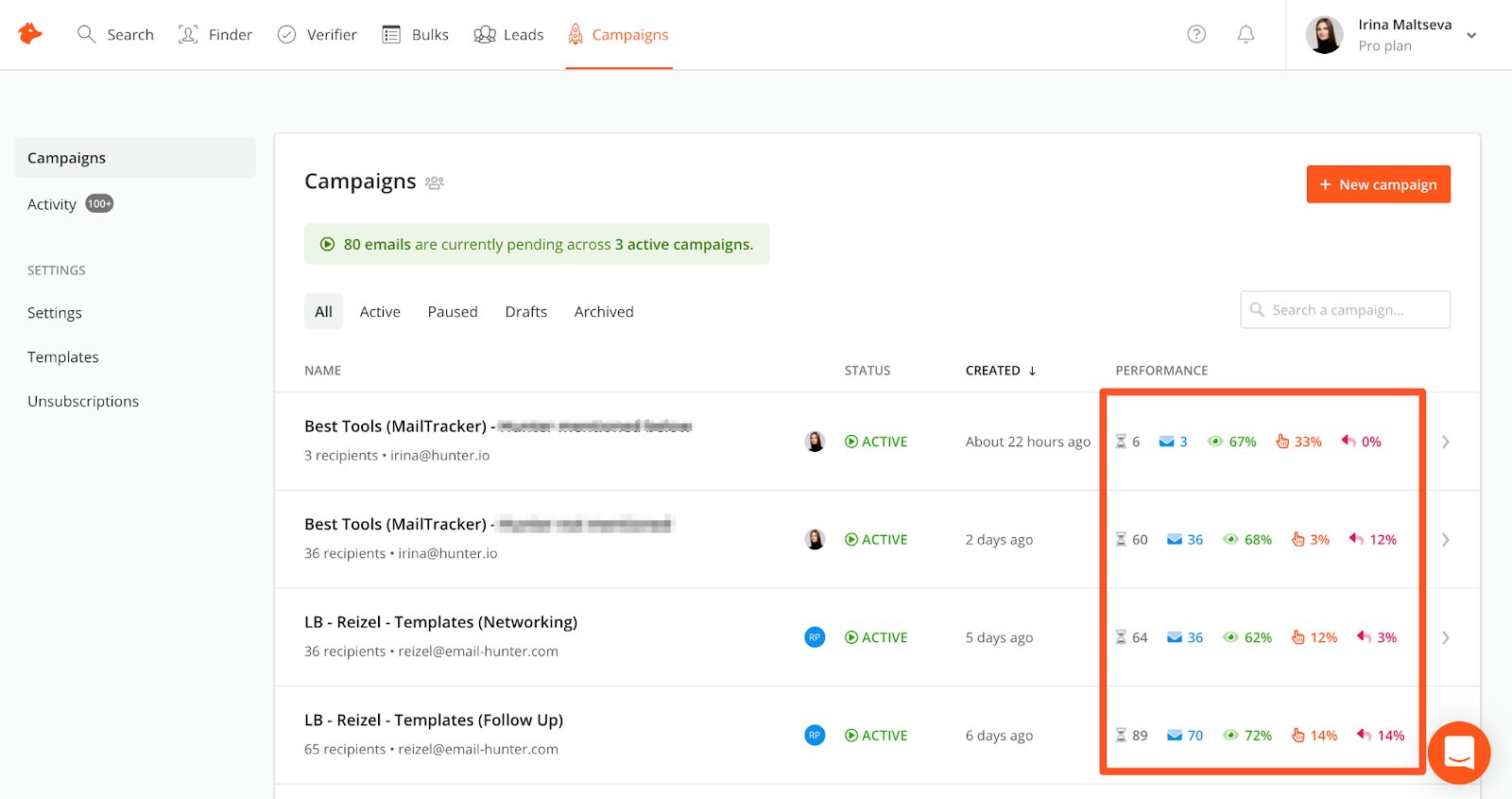Viewport: 1512px width, 799px height.
Task: Open the chat widget bubble
Action: pyautogui.click(x=1459, y=753)
